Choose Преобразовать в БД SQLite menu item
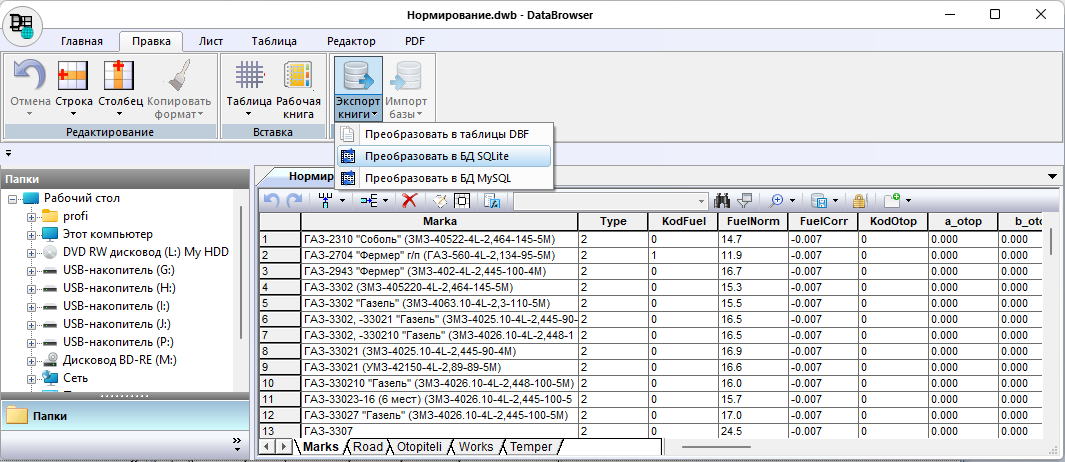This screenshot has width=1065, height=462. 437,156
